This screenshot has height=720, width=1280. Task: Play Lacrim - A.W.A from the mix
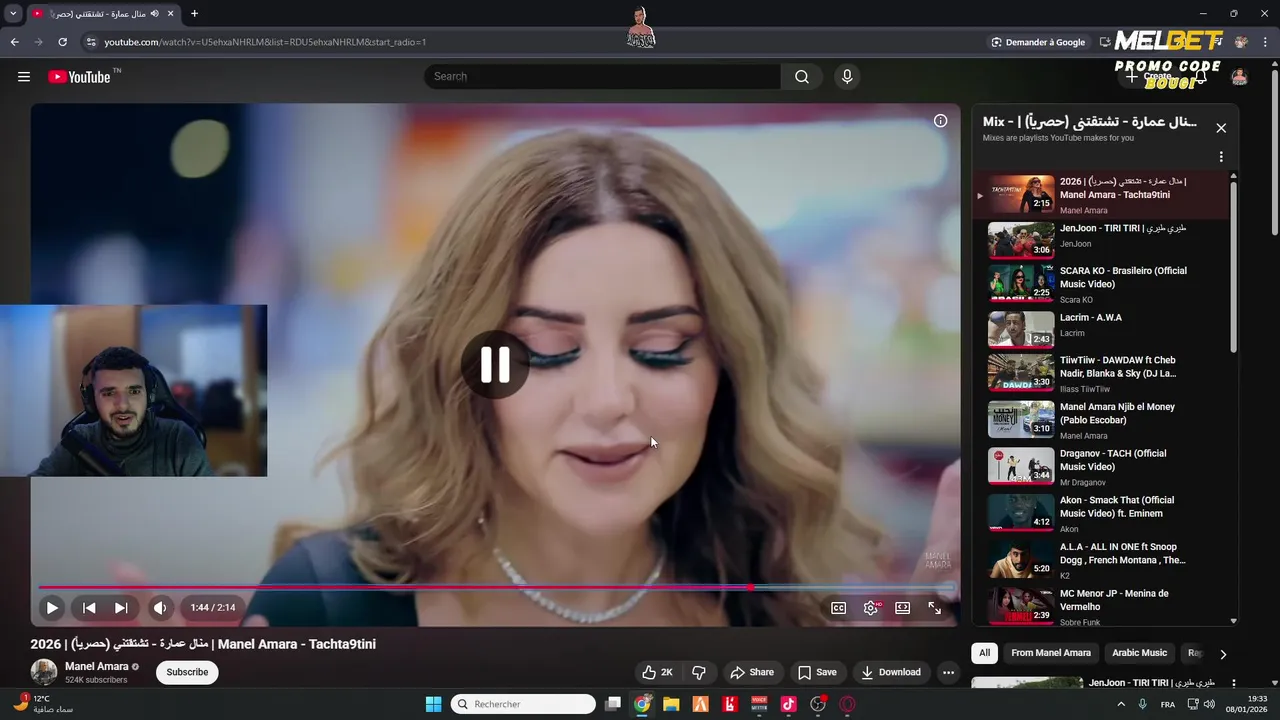(x=1100, y=329)
